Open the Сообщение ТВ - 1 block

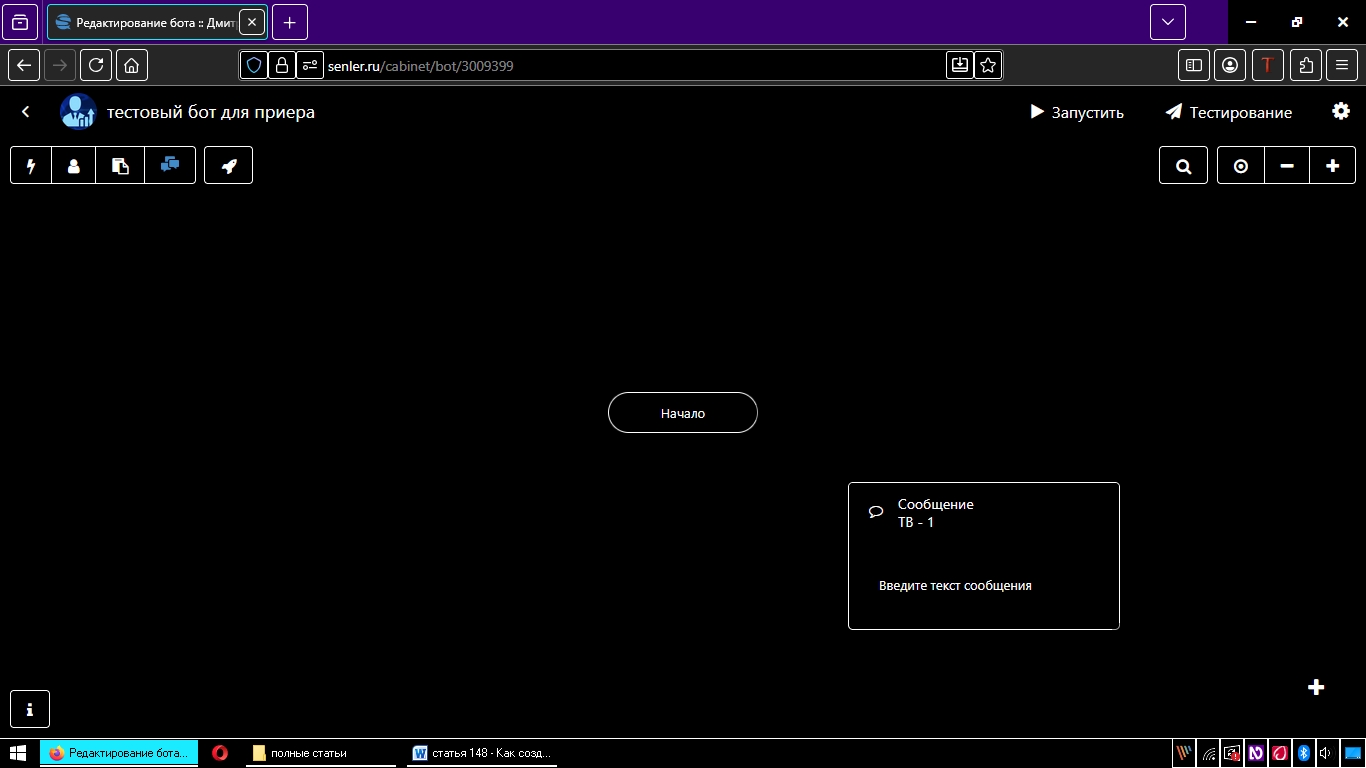pos(983,555)
